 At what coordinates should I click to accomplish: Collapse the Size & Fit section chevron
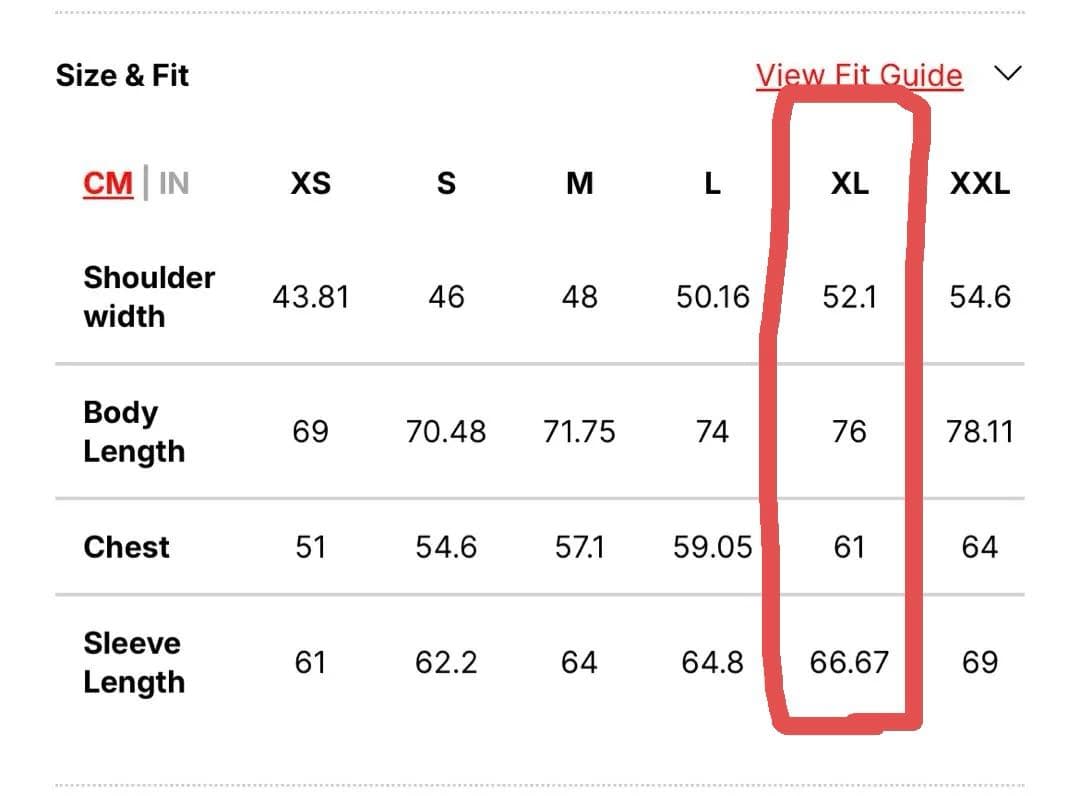coord(1008,74)
